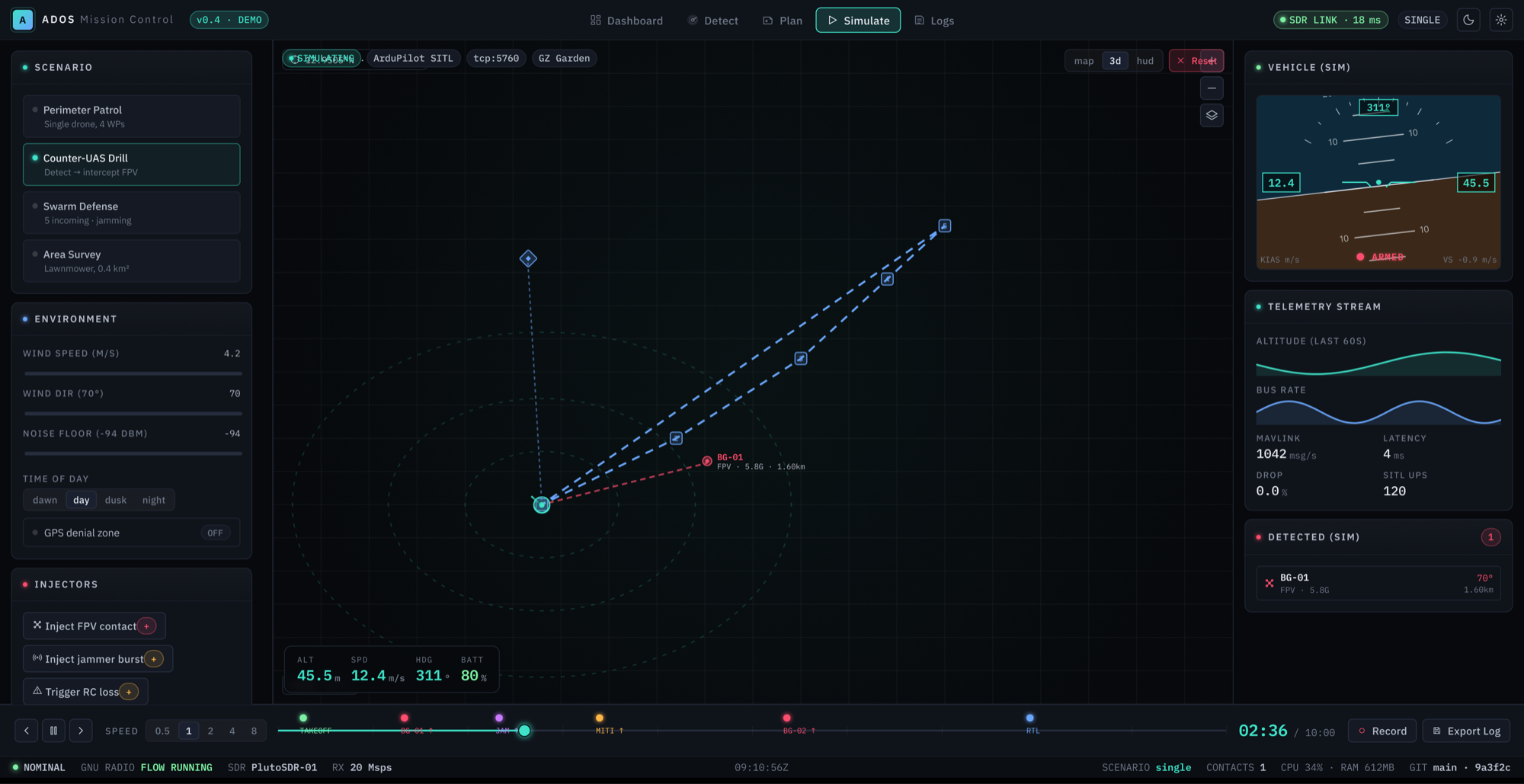Screen dimensions: 1524x784
Task: Jump to RTL timeline marker
Action: point(1030,718)
